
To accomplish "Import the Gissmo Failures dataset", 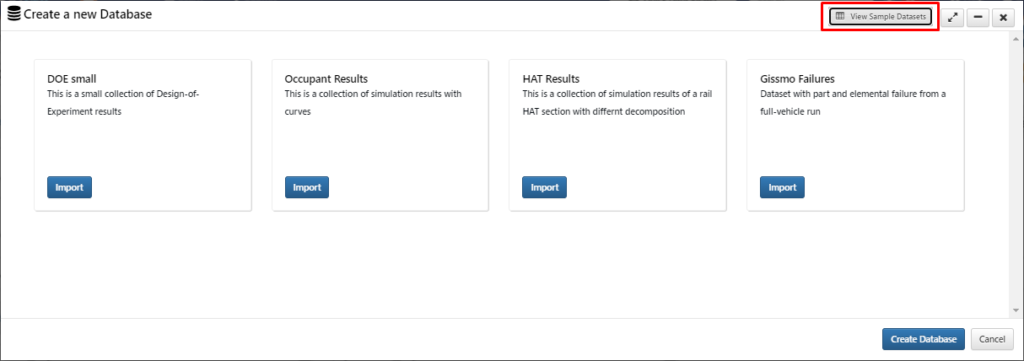I will (782, 187).
